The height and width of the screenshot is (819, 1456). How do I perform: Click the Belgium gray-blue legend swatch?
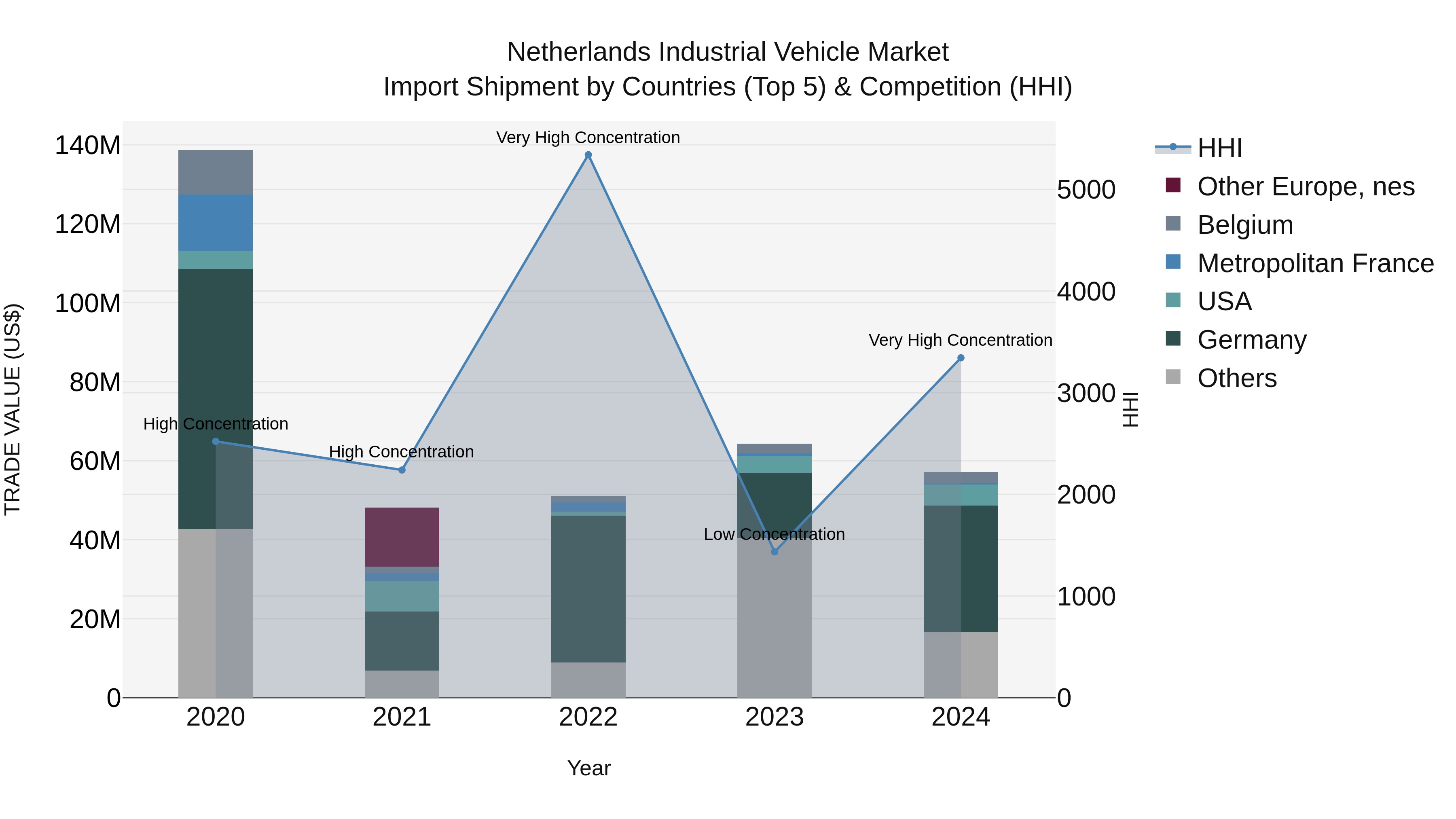[1173, 223]
